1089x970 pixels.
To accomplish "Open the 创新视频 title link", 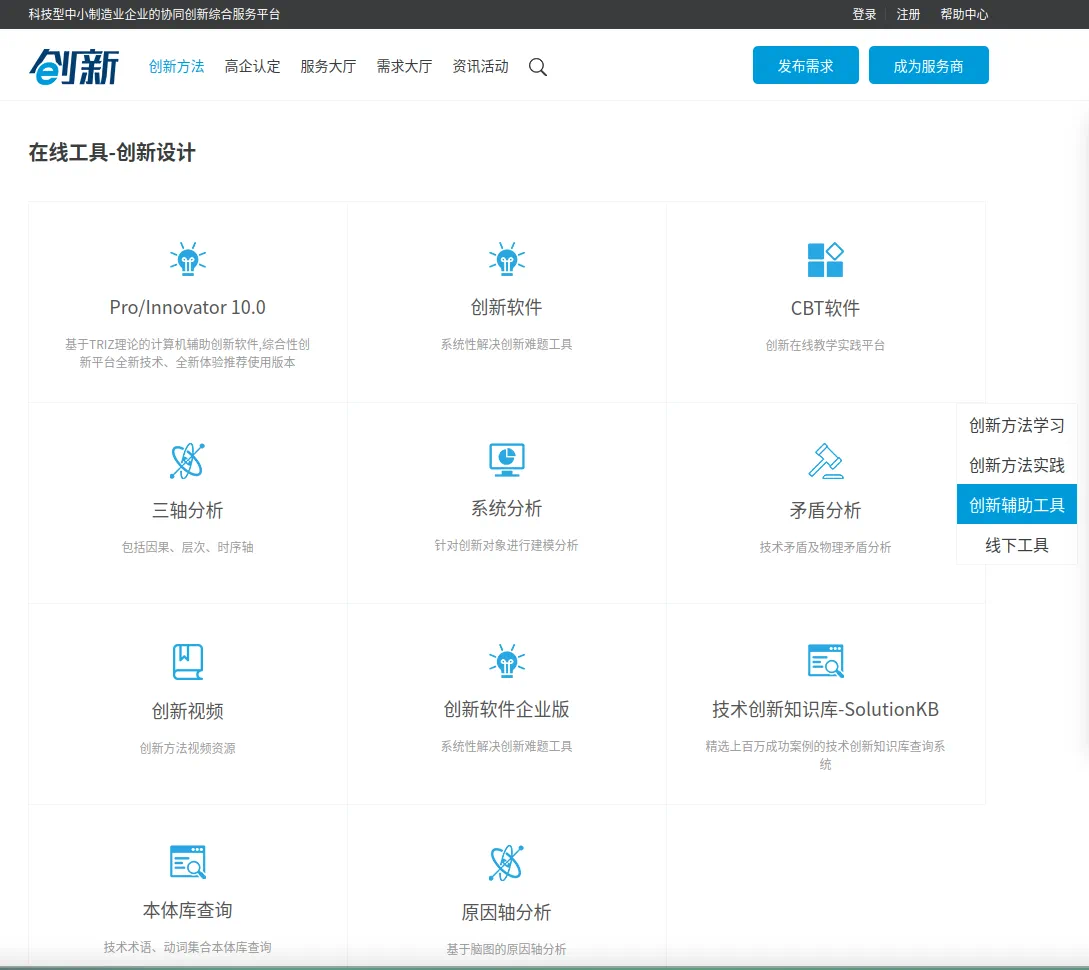I will [x=188, y=711].
